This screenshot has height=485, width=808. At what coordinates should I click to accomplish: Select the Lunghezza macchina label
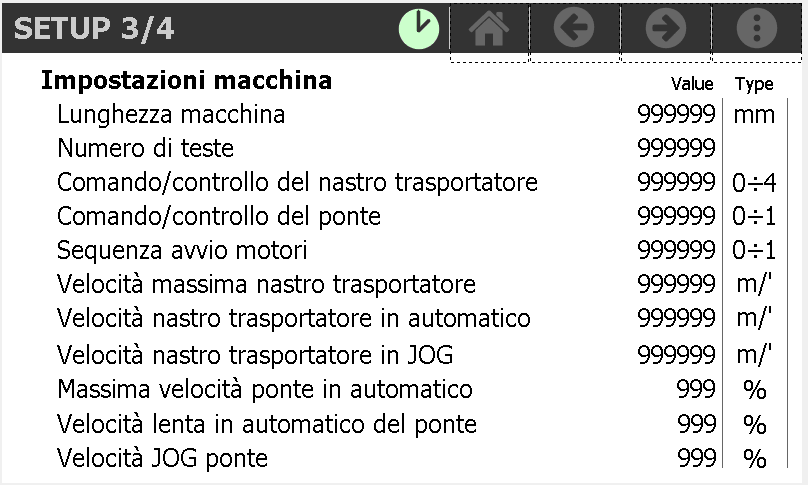171,115
